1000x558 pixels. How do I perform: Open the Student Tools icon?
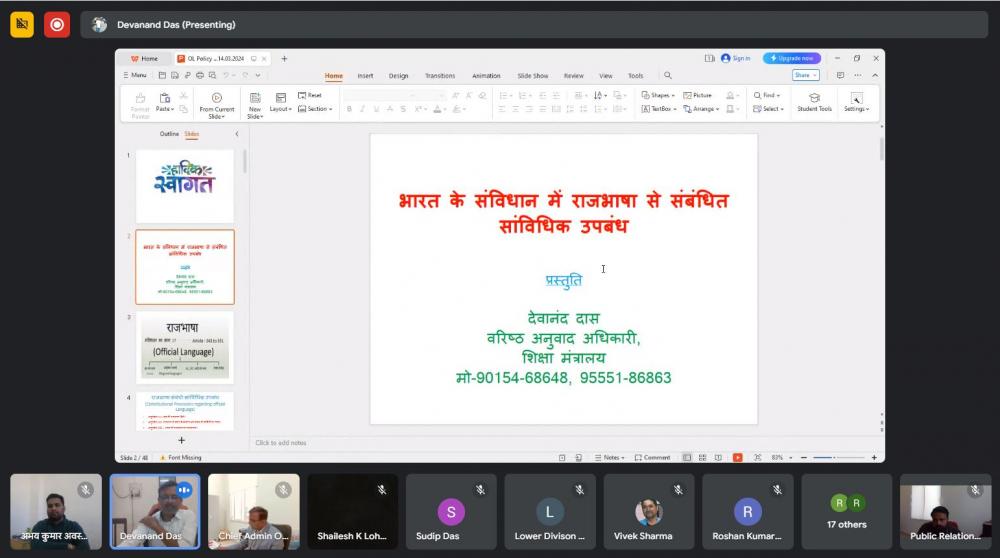point(814,98)
